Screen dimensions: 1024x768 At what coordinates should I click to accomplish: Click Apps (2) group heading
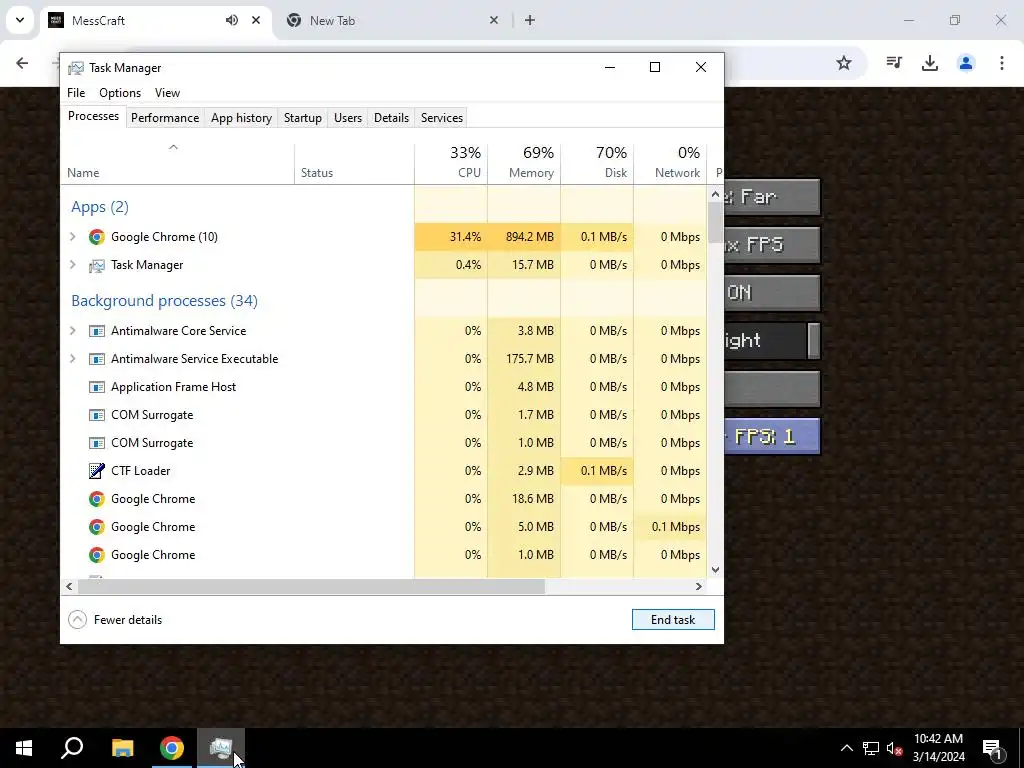pos(100,207)
